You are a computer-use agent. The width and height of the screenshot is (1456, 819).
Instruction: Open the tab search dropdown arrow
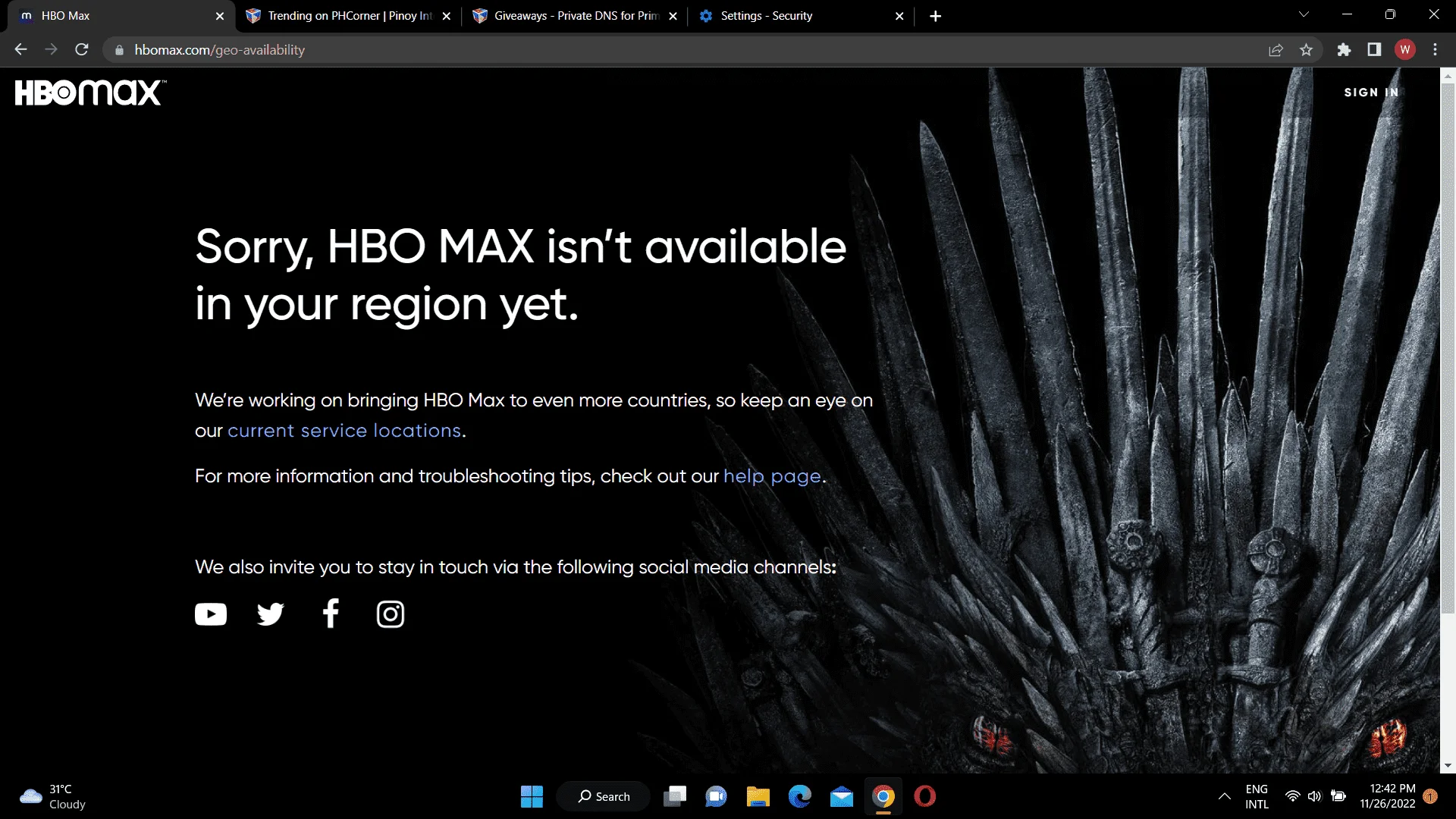pos(1304,14)
